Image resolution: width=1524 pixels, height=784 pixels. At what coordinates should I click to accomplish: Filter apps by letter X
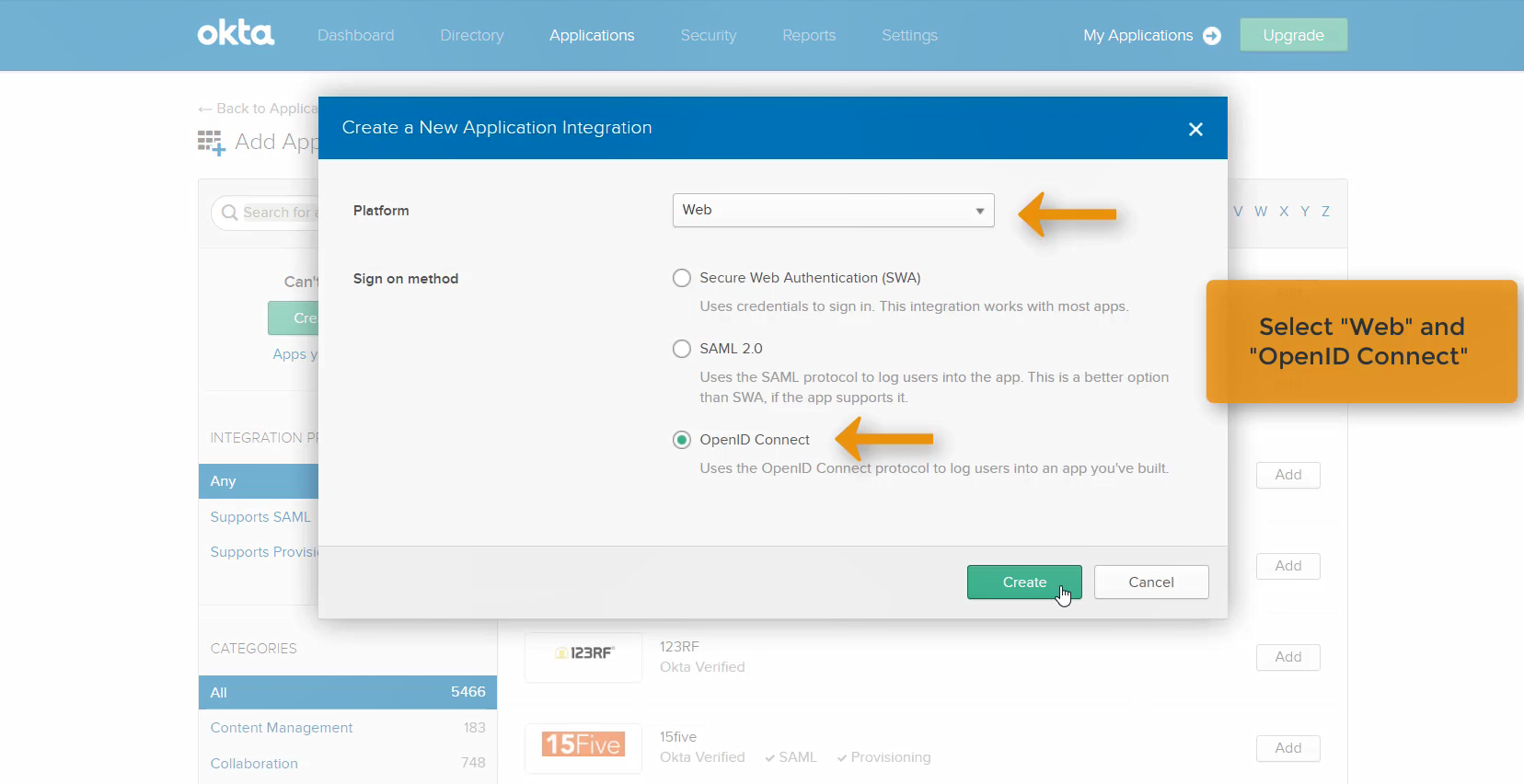click(x=1284, y=212)
